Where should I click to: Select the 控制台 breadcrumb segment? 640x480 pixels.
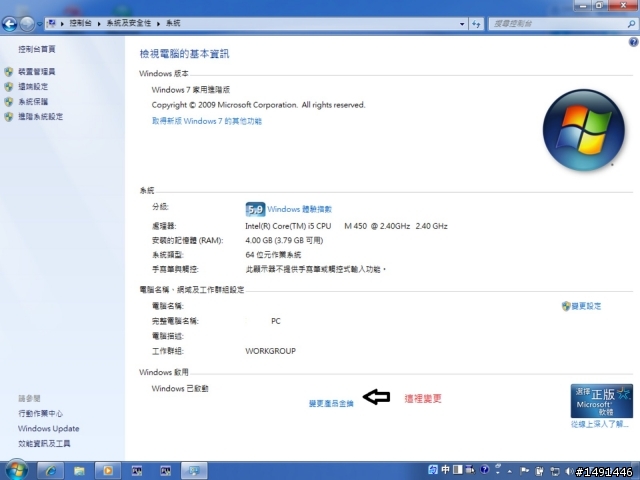pyautogui.click(x=80, y=23)
